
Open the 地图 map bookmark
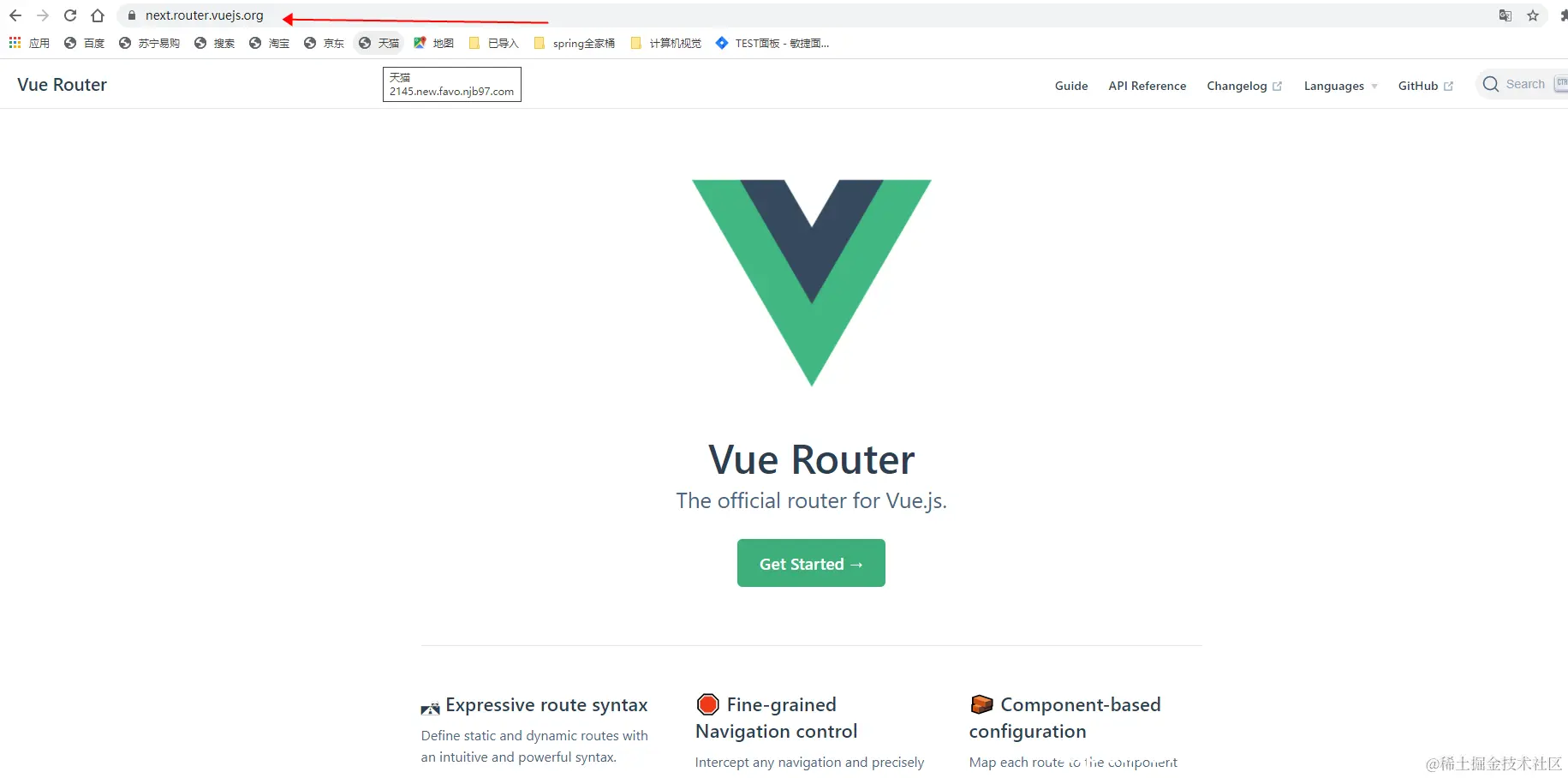[433, 43]
